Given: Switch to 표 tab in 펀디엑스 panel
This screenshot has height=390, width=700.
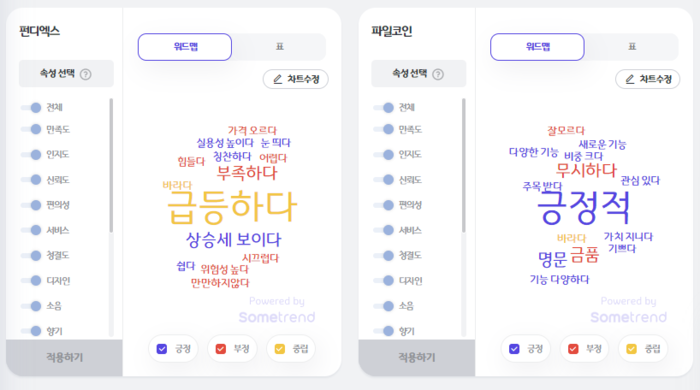Looking at the screenshot, I should 279,47.
